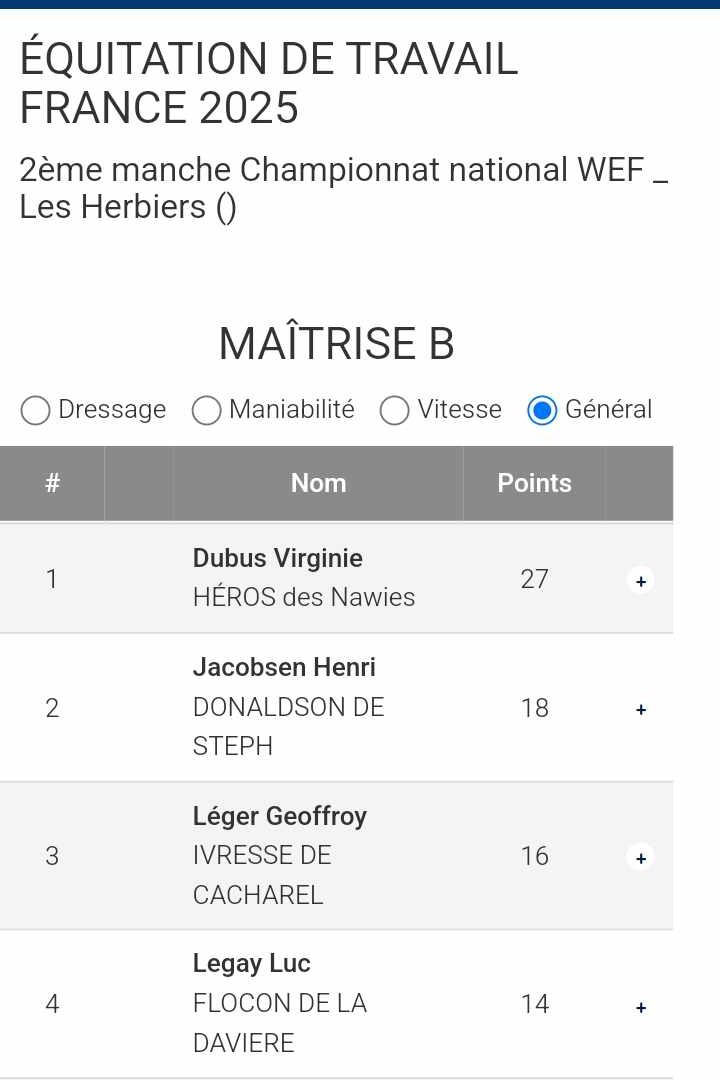Click rider name Léger Geoffroy
This screenshot has width=720, height=1080.
tap(279, 816)
